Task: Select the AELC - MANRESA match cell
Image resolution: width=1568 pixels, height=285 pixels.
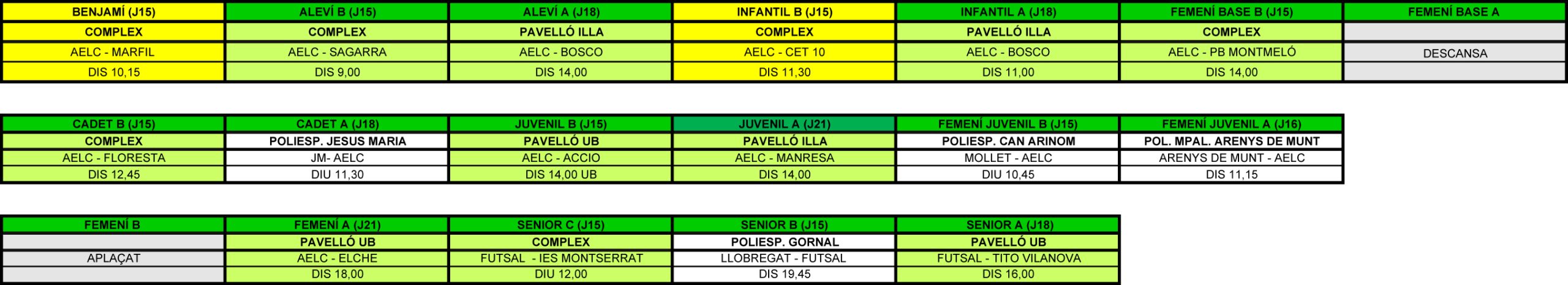Action: 784,158
